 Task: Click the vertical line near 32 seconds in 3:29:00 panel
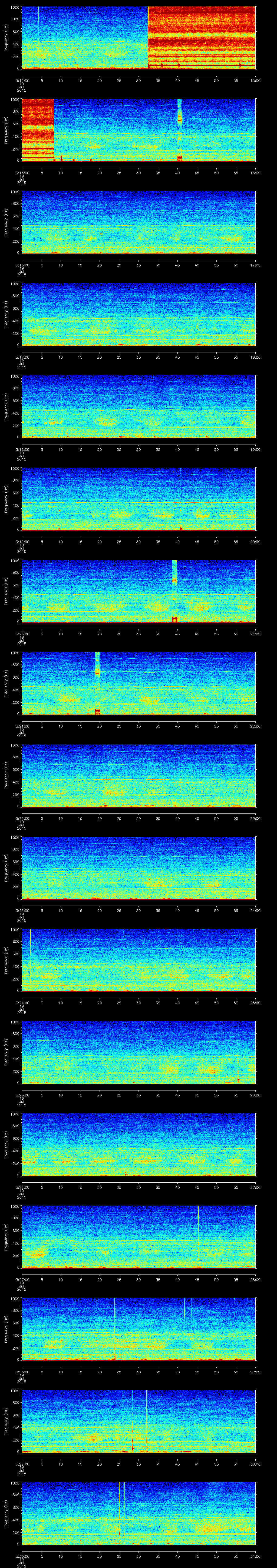[147, 1421]
